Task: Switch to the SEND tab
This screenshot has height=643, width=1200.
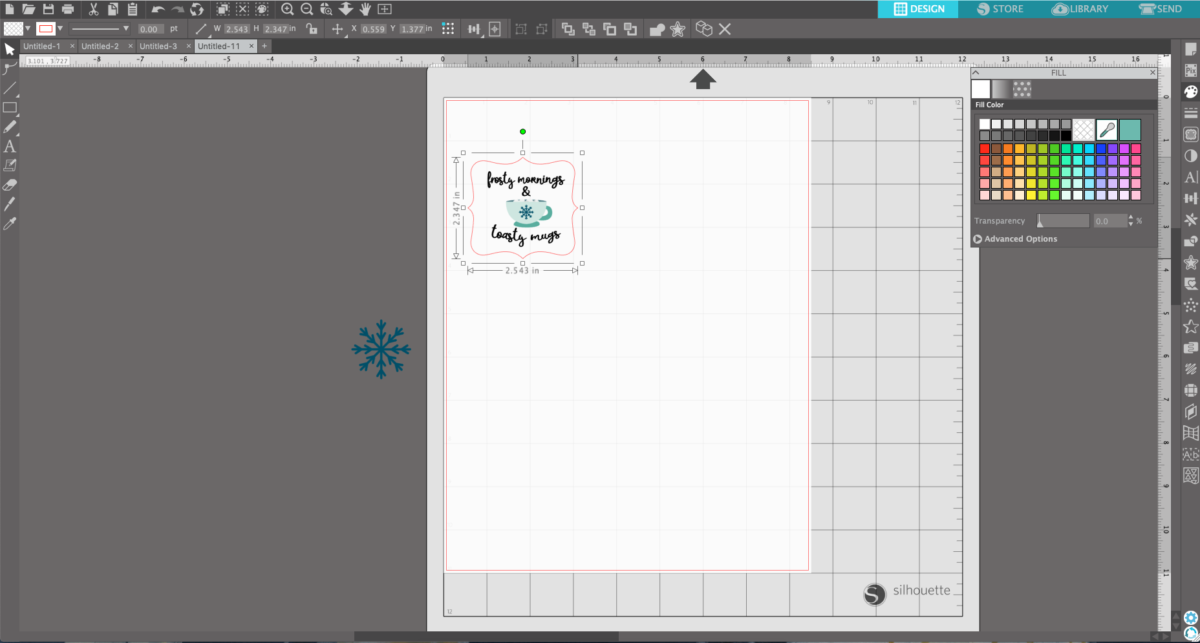Action: [1161, 9]
